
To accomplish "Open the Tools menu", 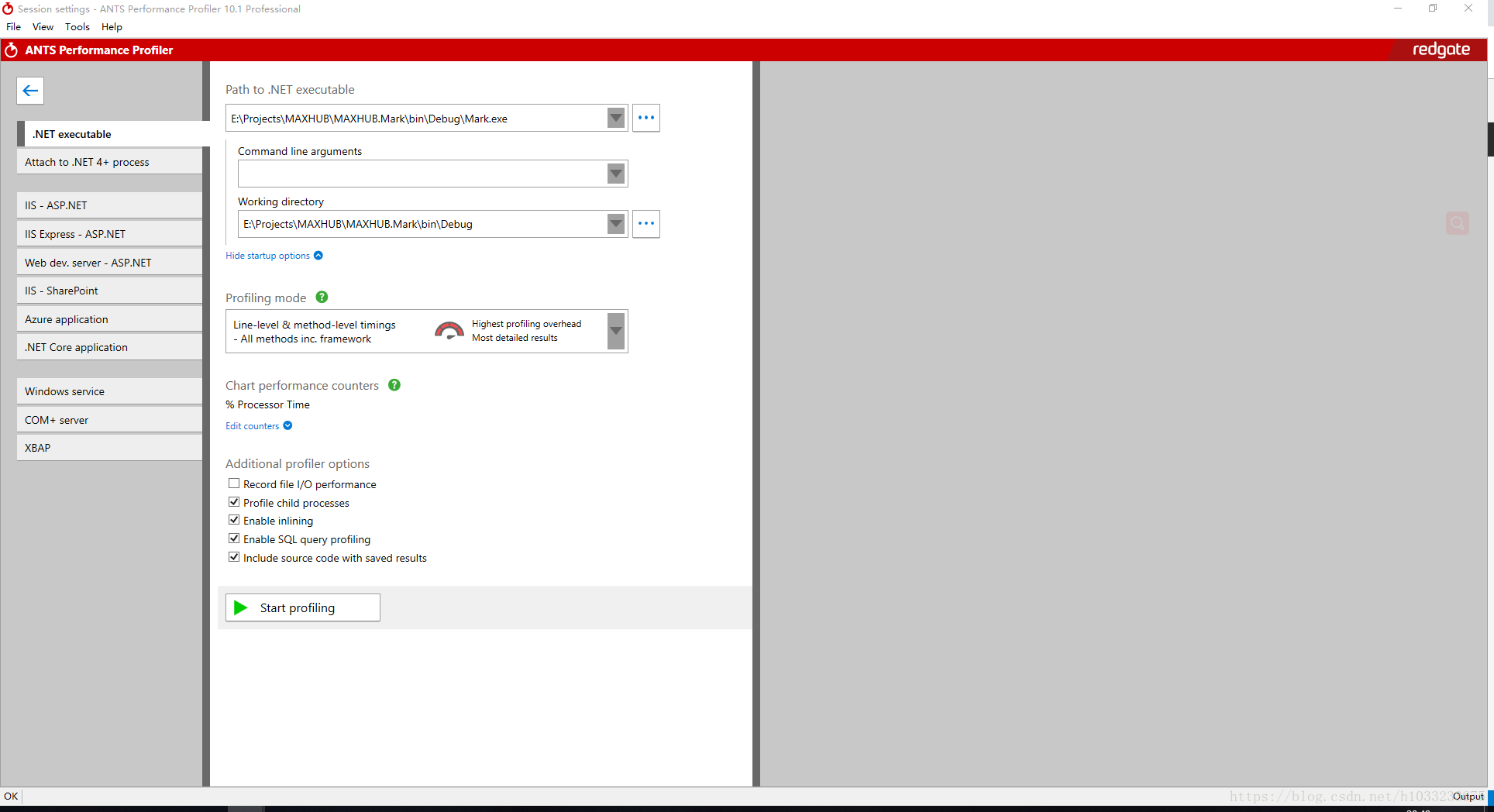I will (77, 26).
